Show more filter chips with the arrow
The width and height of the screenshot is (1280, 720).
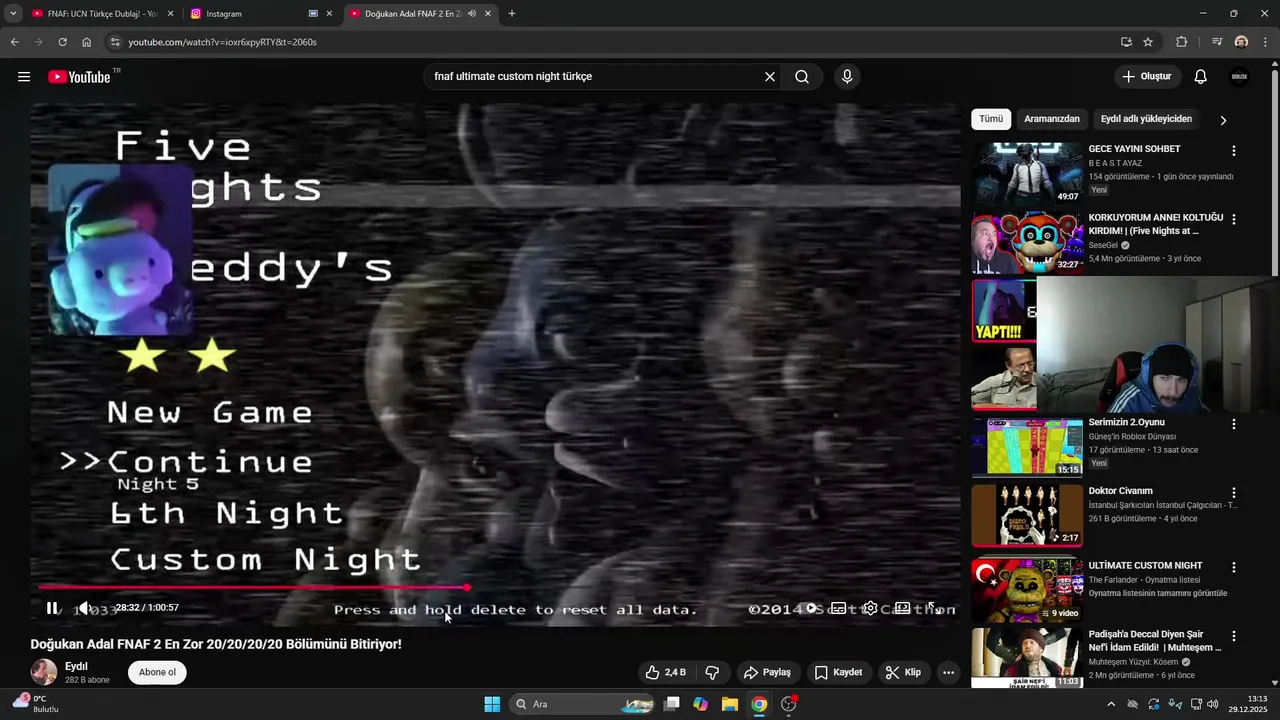coord(1223,120)
